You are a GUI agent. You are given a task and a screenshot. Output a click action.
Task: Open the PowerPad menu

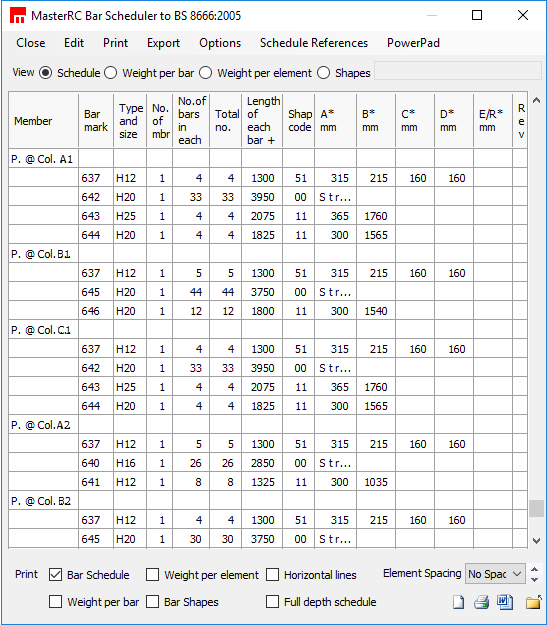pos(413,43)
